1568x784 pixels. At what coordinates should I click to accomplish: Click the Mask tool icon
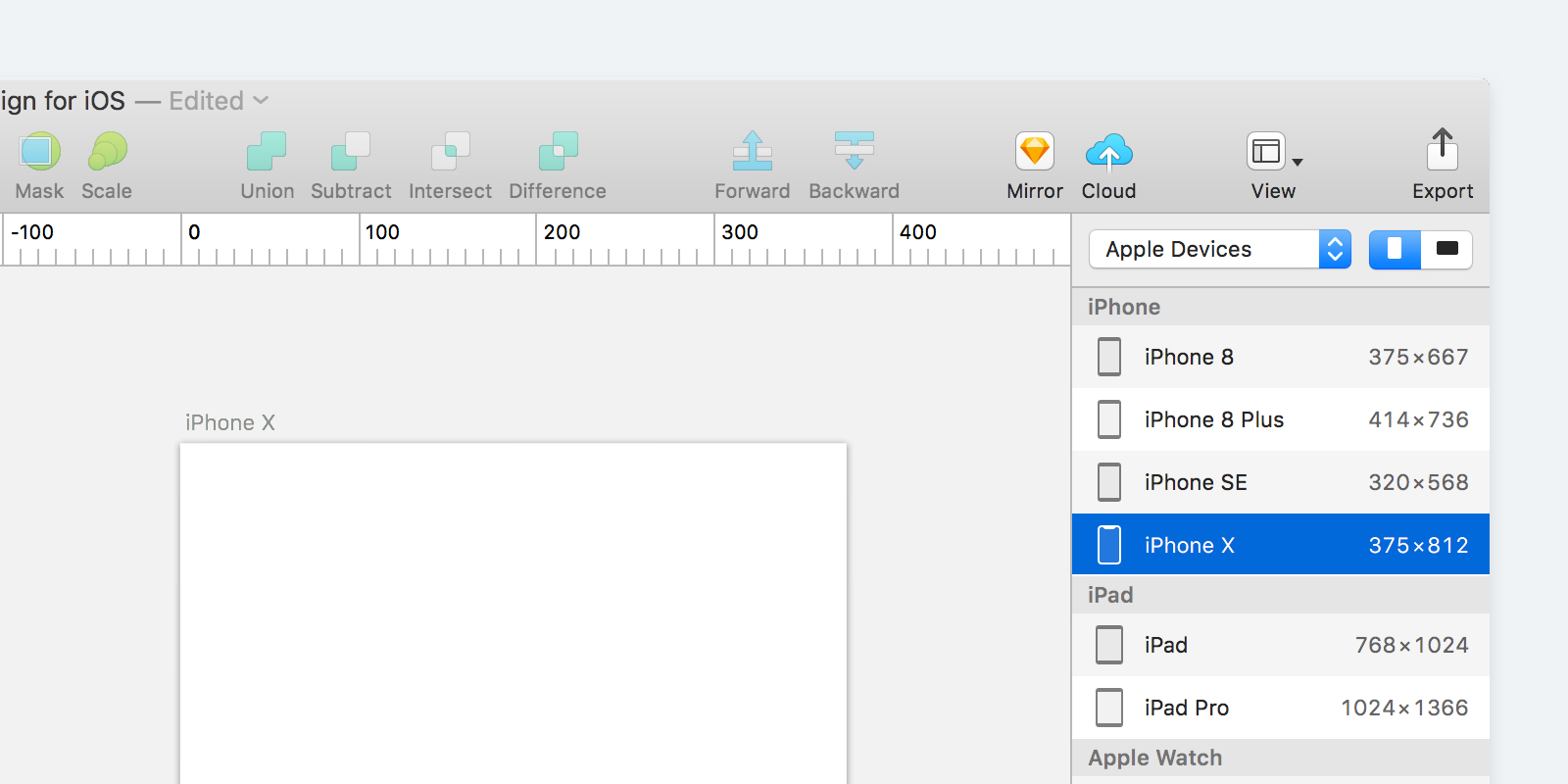39,152
